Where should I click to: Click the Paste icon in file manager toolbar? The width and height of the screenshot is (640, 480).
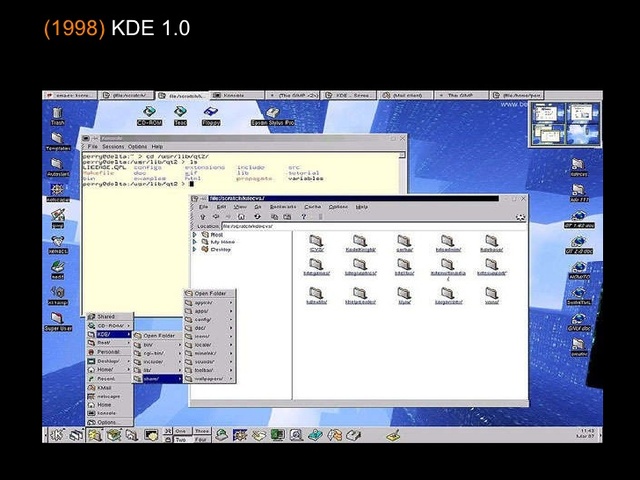point(287,217)
